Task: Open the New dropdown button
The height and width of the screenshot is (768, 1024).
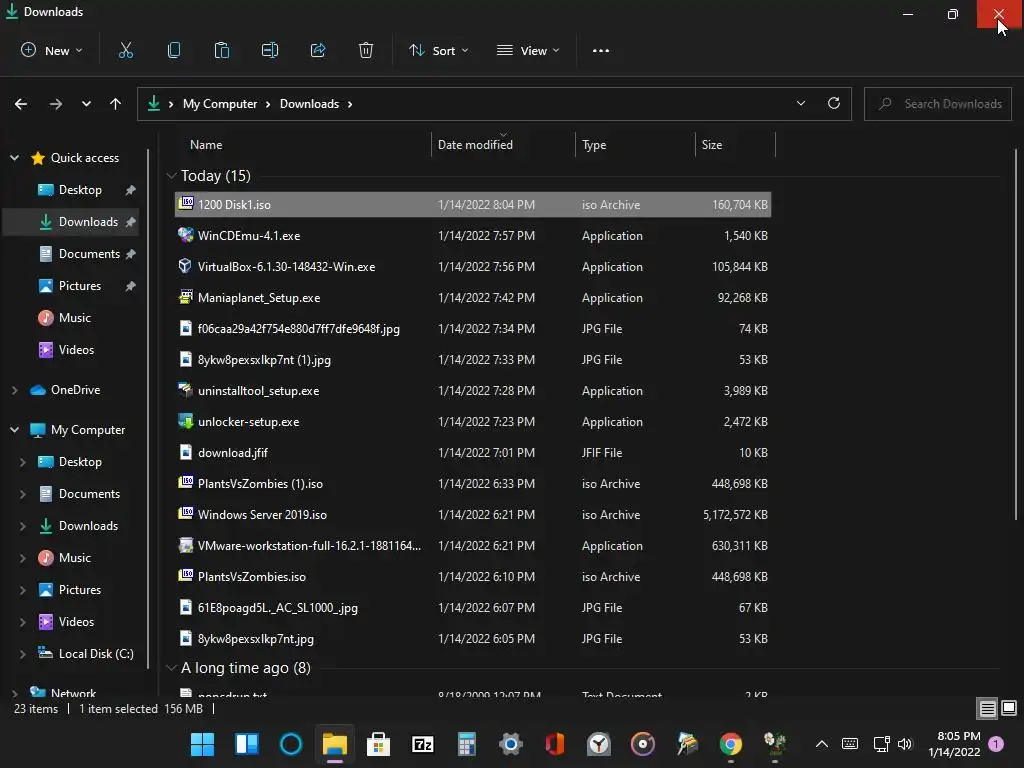Action: 52,50
